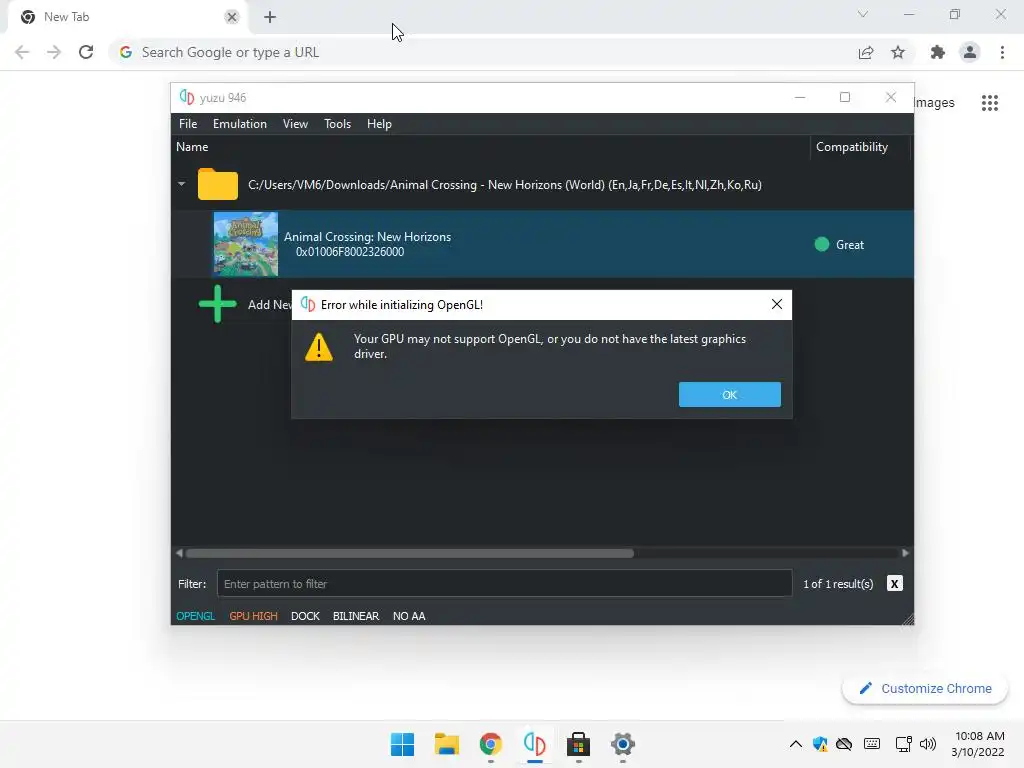Toggle the BILINEAR filter status button
The height and width of the screenshot is (768, 1024).
(x=356, y=616)
